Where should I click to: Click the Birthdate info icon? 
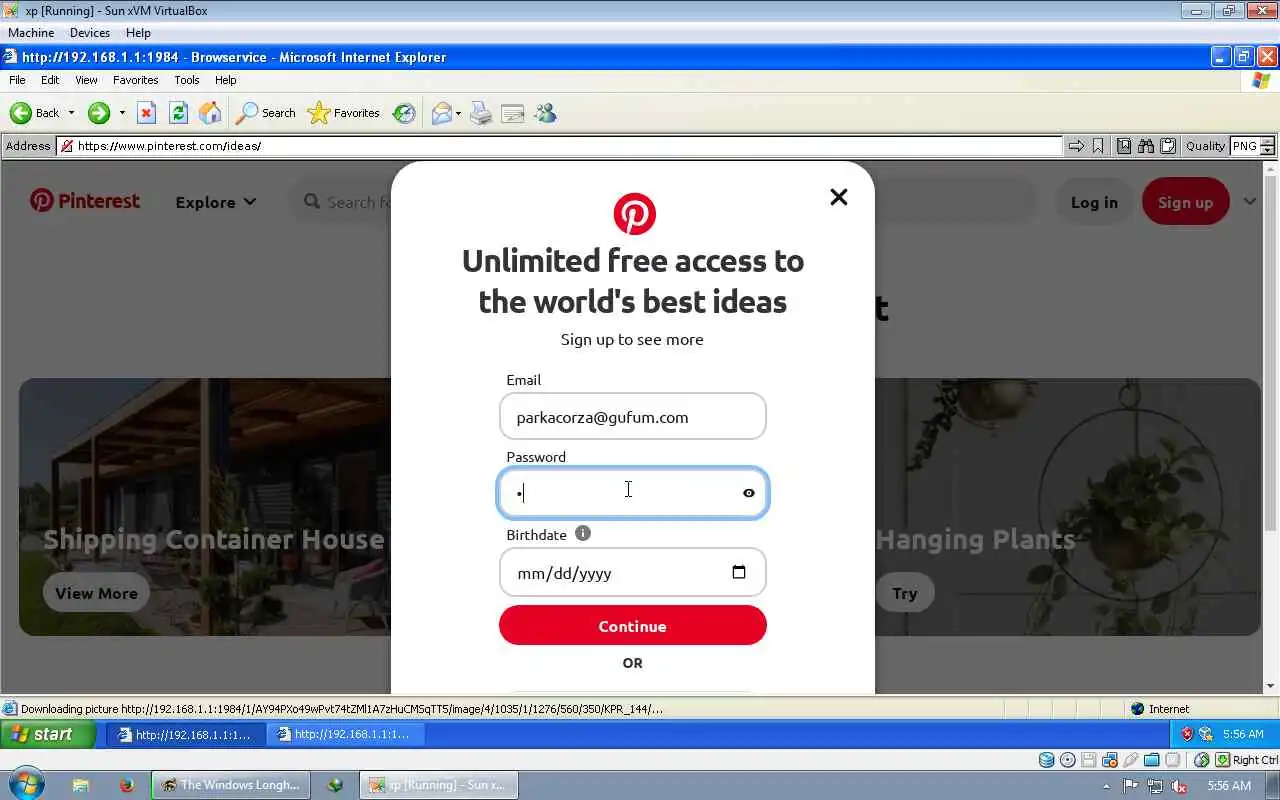click(x=583, y=533)
